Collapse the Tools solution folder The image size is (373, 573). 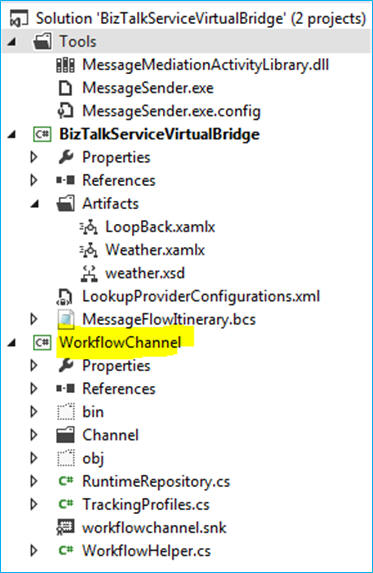click(12, 42)
